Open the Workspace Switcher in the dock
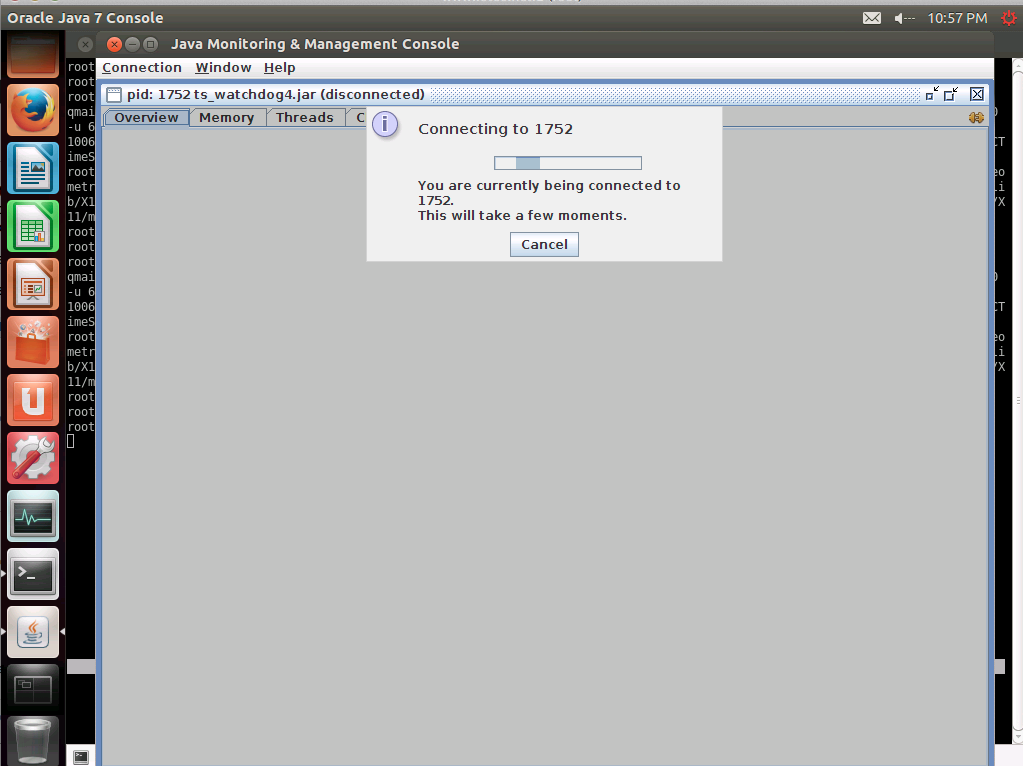The width and height of the screenshot is (1023, 766). click(x=33, y=690)
